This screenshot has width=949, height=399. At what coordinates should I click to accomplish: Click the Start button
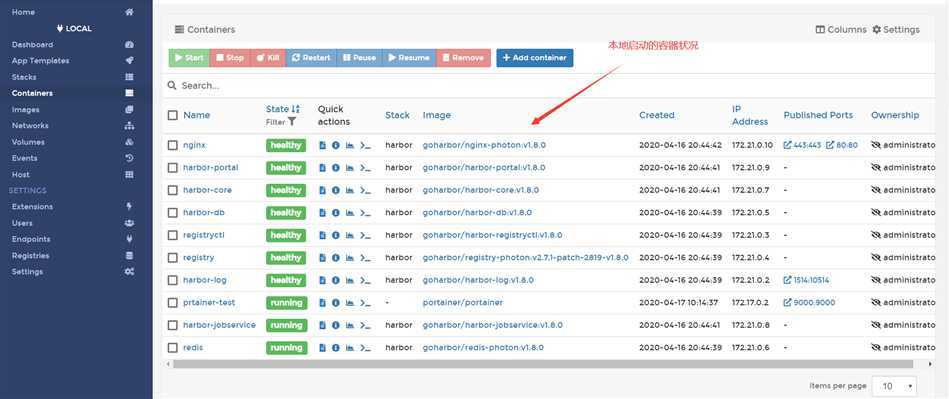click(x=189, y=58)
